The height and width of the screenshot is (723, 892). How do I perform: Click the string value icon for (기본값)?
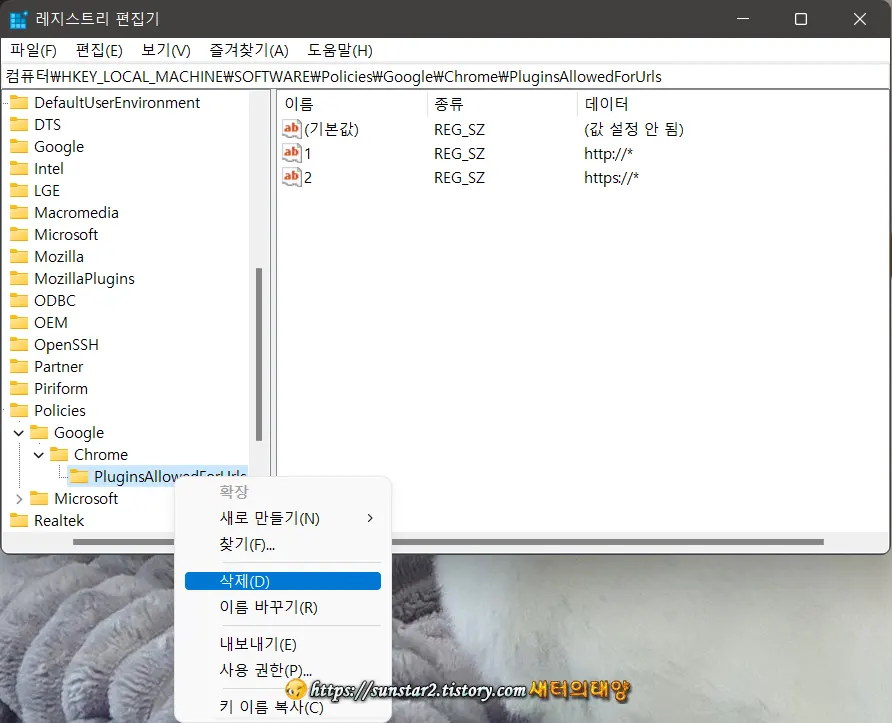(x=291, y=129)
